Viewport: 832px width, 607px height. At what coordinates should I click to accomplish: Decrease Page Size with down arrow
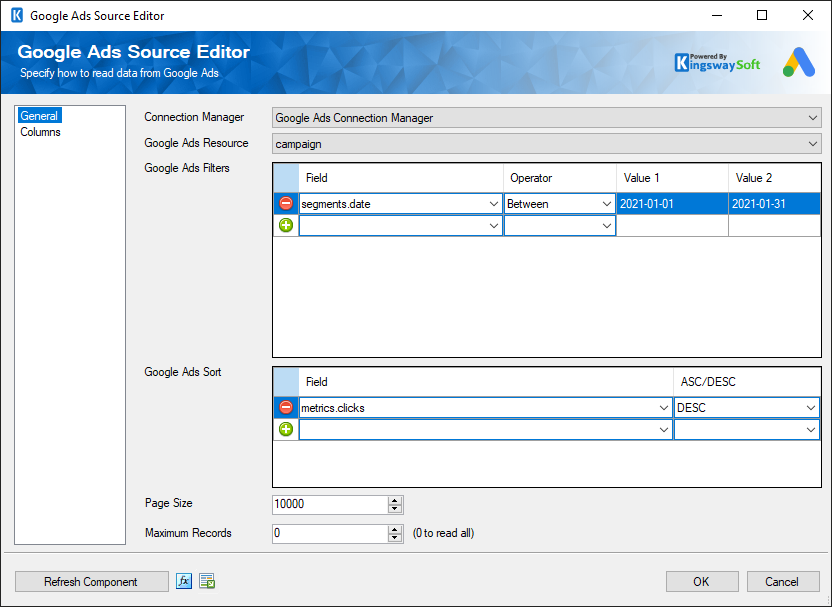tap(395, 509)
